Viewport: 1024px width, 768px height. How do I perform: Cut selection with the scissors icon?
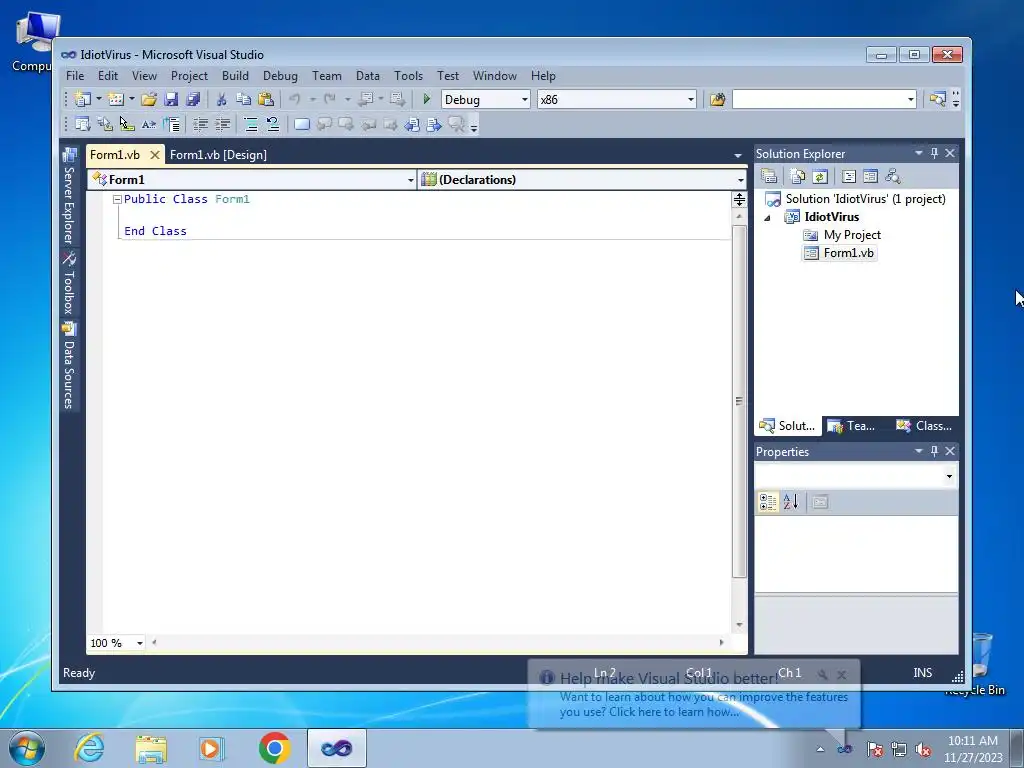221,99
